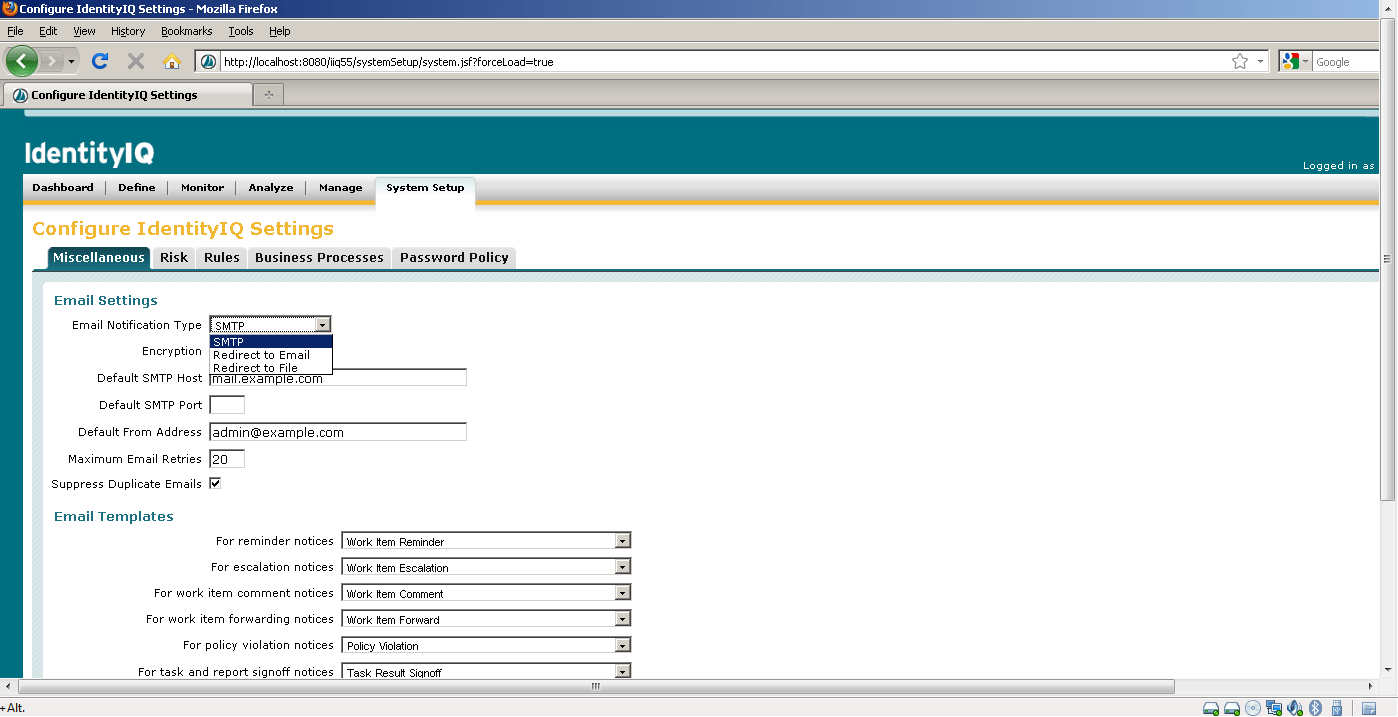The height and width of the screenshot is (717, 1398).
Task: Open the Define navigation tab
Action: (137, 187)
